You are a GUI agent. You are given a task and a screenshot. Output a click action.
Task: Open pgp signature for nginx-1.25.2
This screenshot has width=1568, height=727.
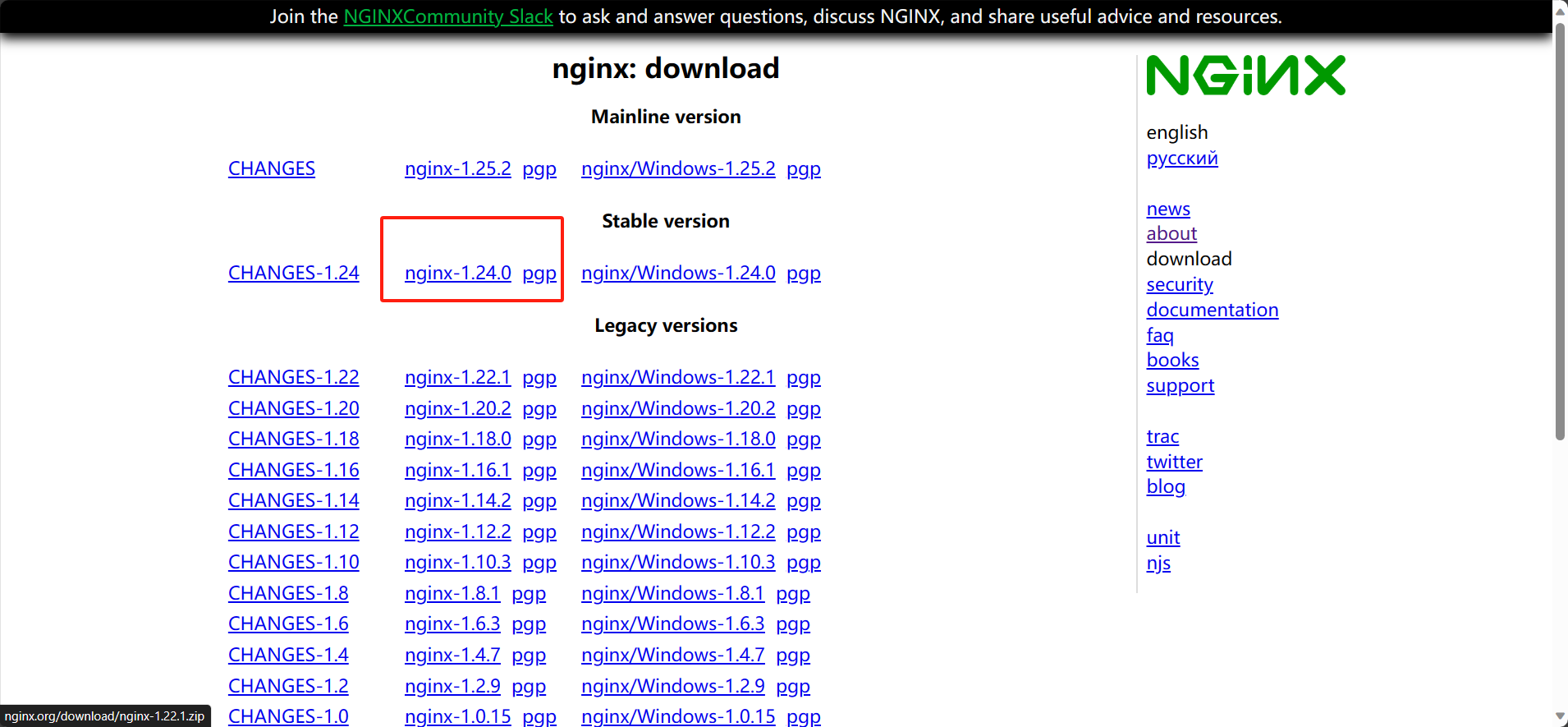pos(539,168)
